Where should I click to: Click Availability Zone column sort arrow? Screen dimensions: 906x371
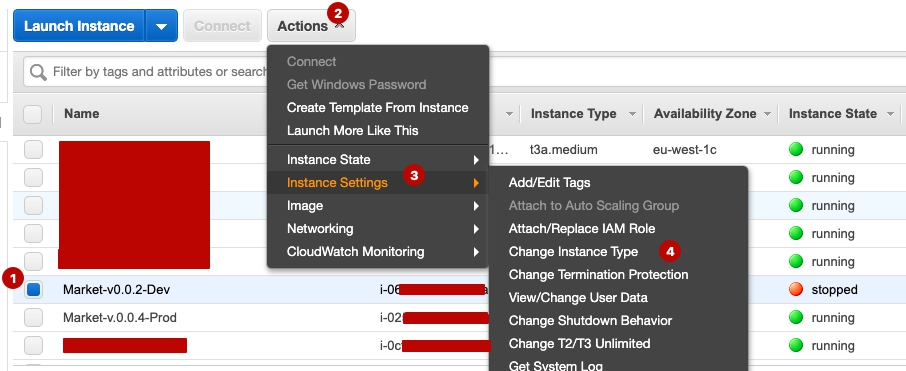[x=767, y=114]
